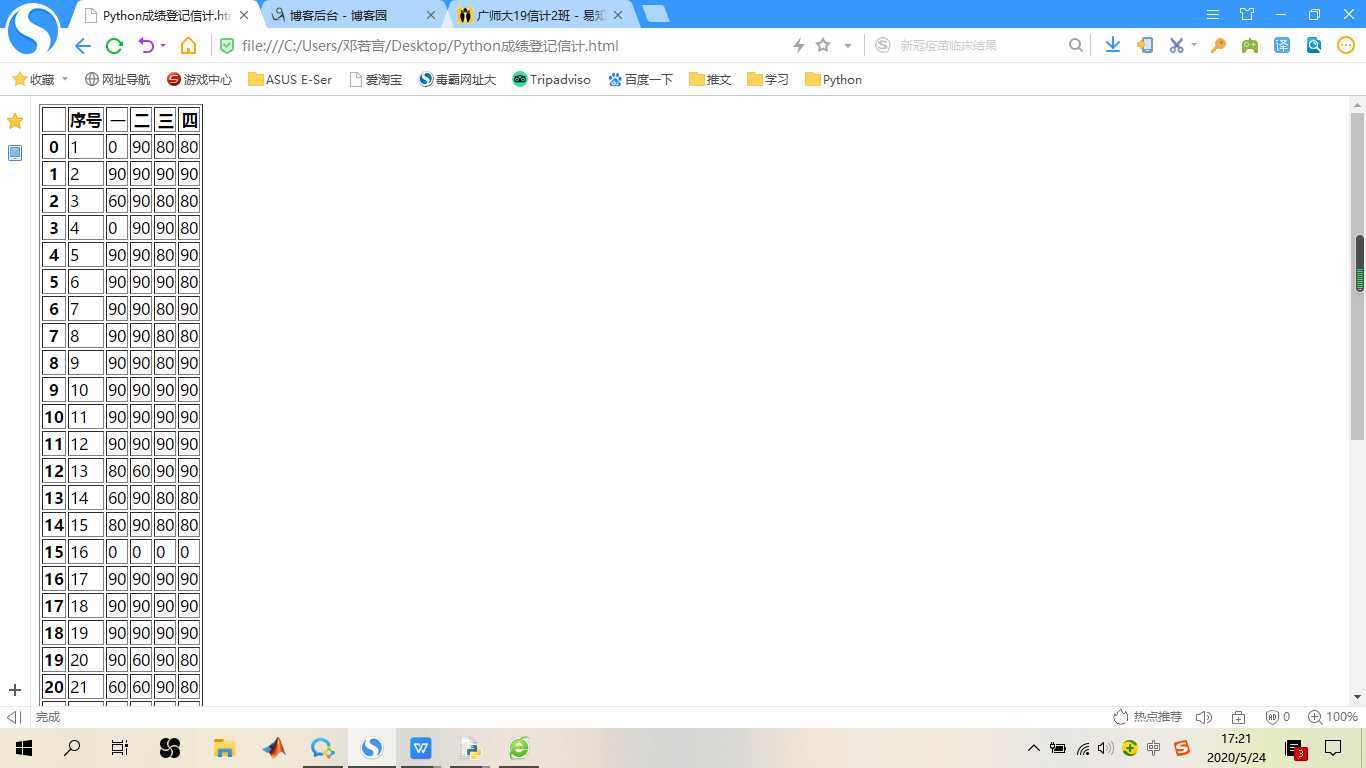The image size is (1366, 768).
Task: Open the blue sidebar panel icon
Action: pos(15,153)
